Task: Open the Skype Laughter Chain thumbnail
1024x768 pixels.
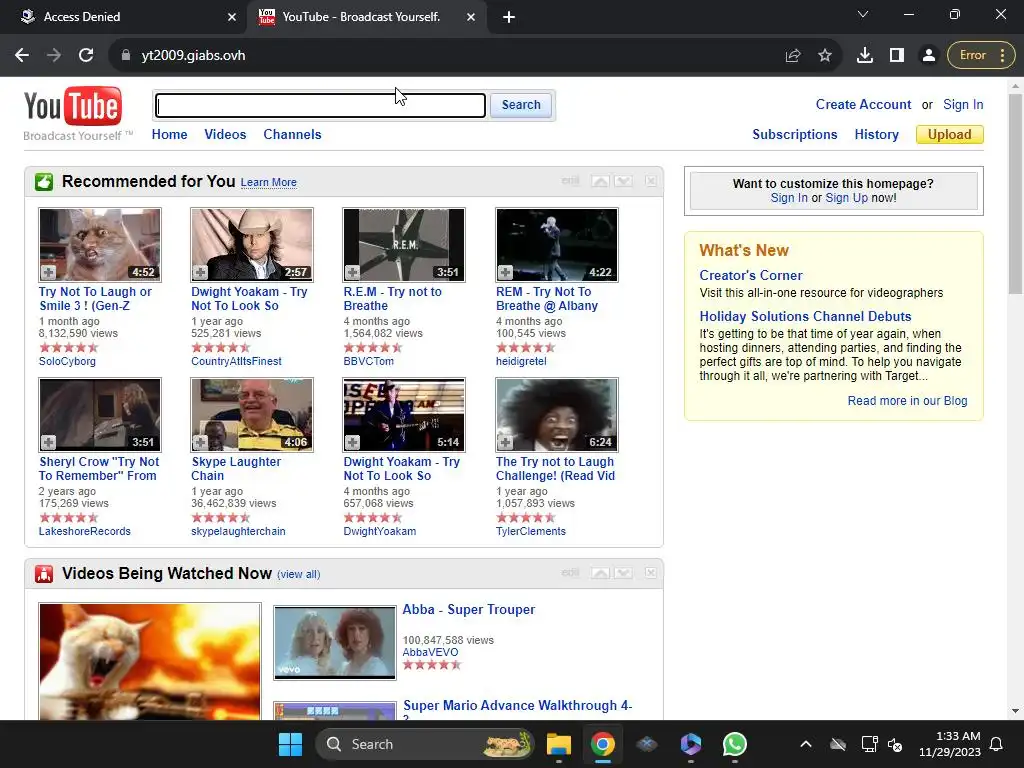Action: [x=251, y=415]
